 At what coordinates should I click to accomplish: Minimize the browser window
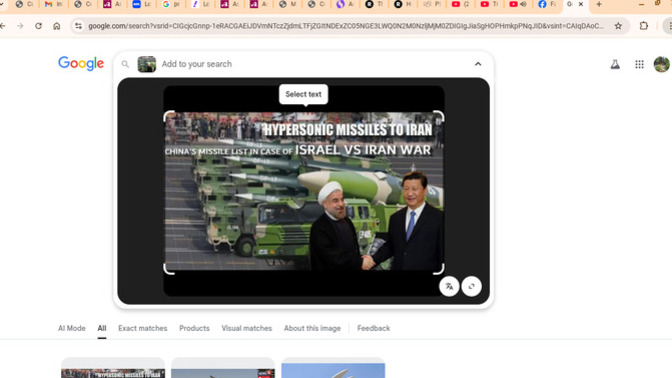tap(641, 4)
